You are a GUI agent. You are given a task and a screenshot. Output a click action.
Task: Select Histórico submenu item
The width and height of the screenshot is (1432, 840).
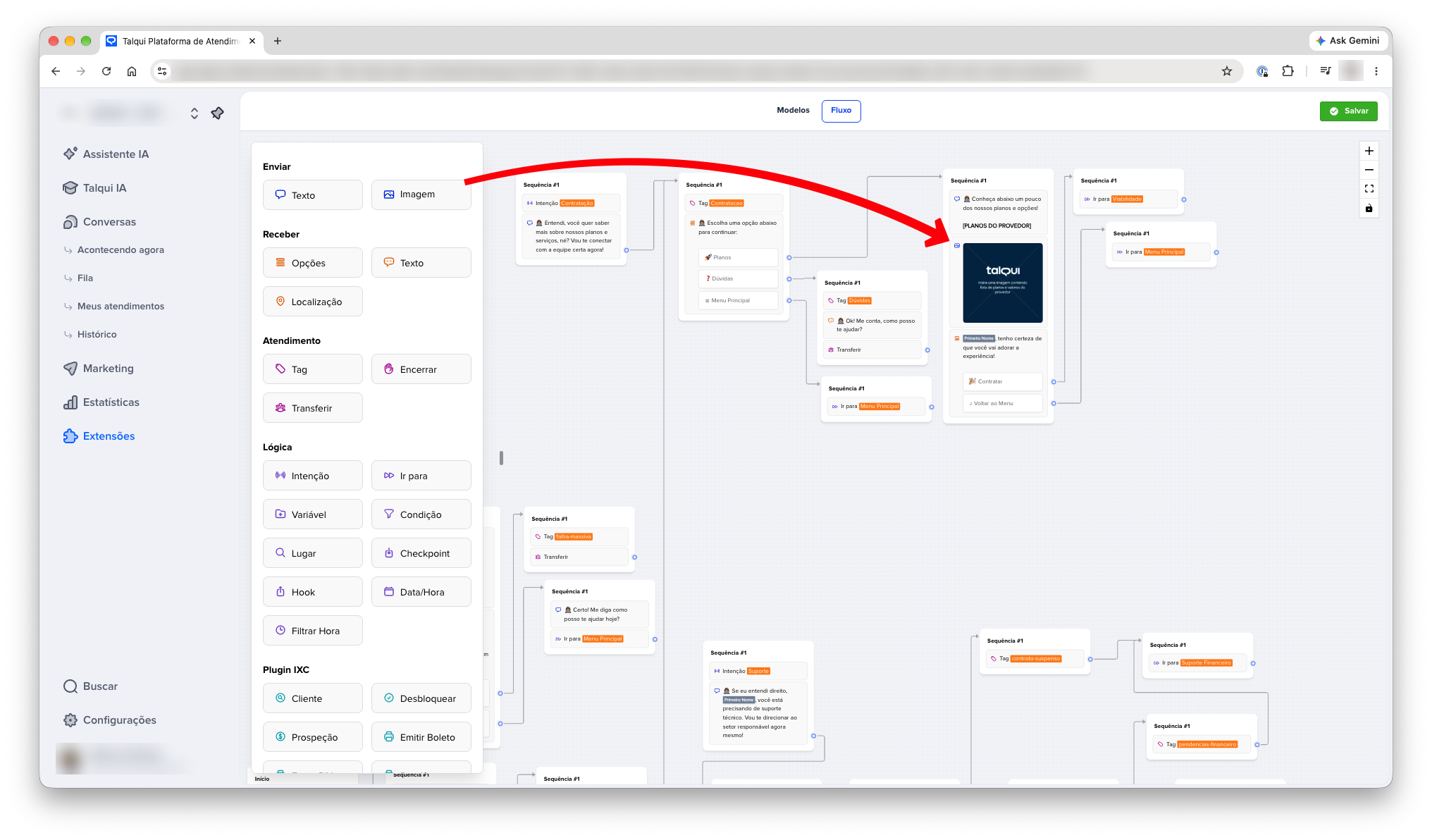pos(97,334)
